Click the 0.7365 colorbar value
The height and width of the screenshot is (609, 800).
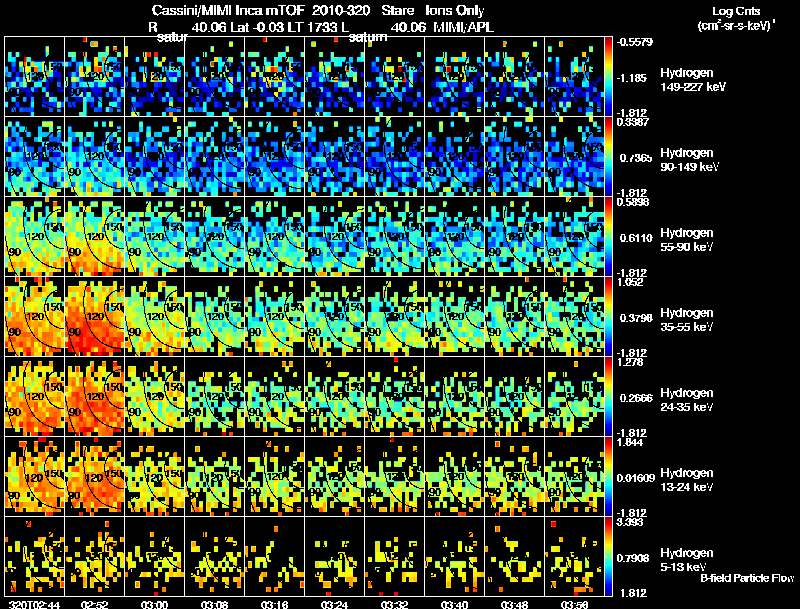coord(636,158)
